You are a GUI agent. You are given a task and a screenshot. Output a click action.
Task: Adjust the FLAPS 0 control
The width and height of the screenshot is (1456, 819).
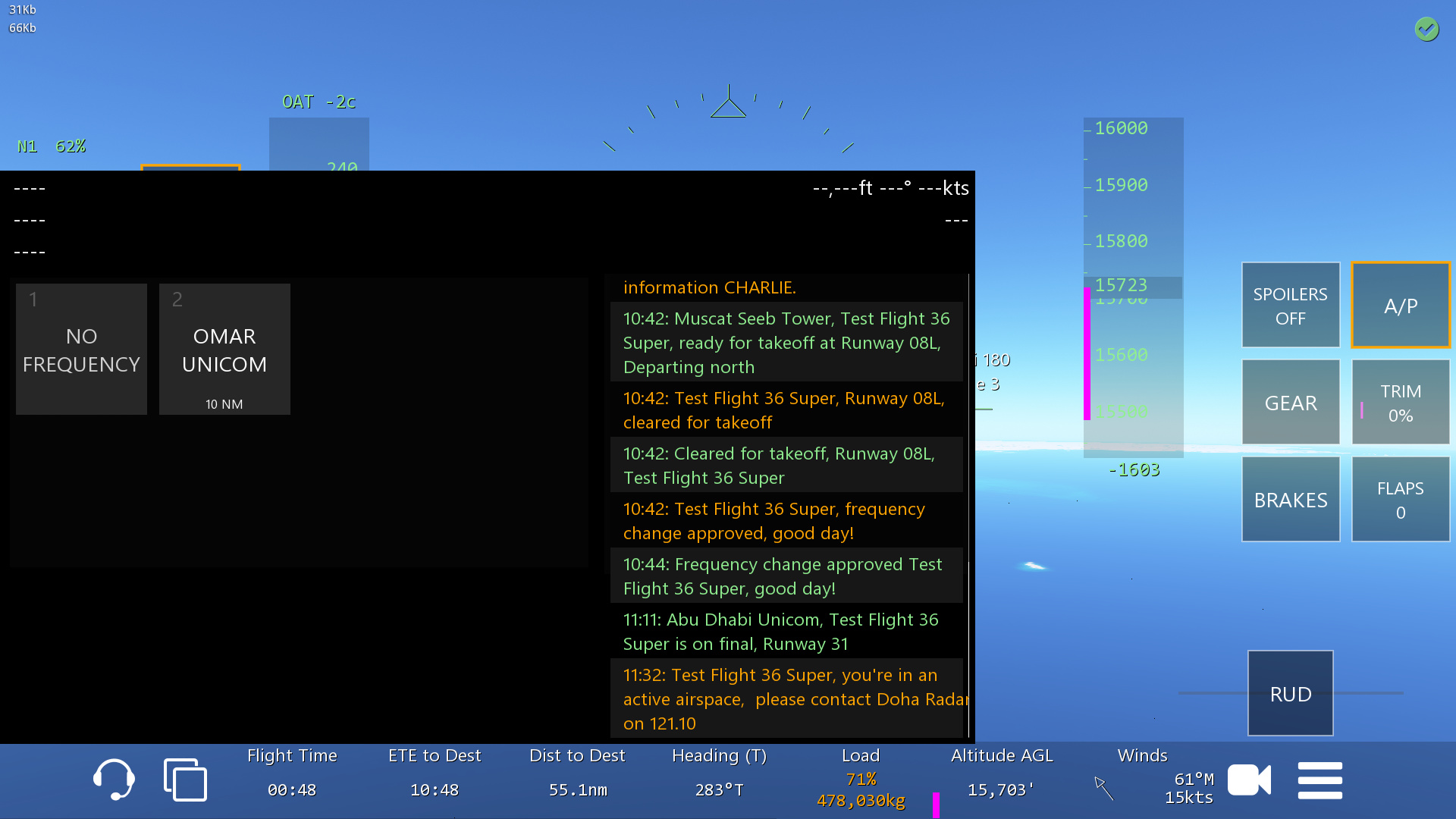(1400, 500)
